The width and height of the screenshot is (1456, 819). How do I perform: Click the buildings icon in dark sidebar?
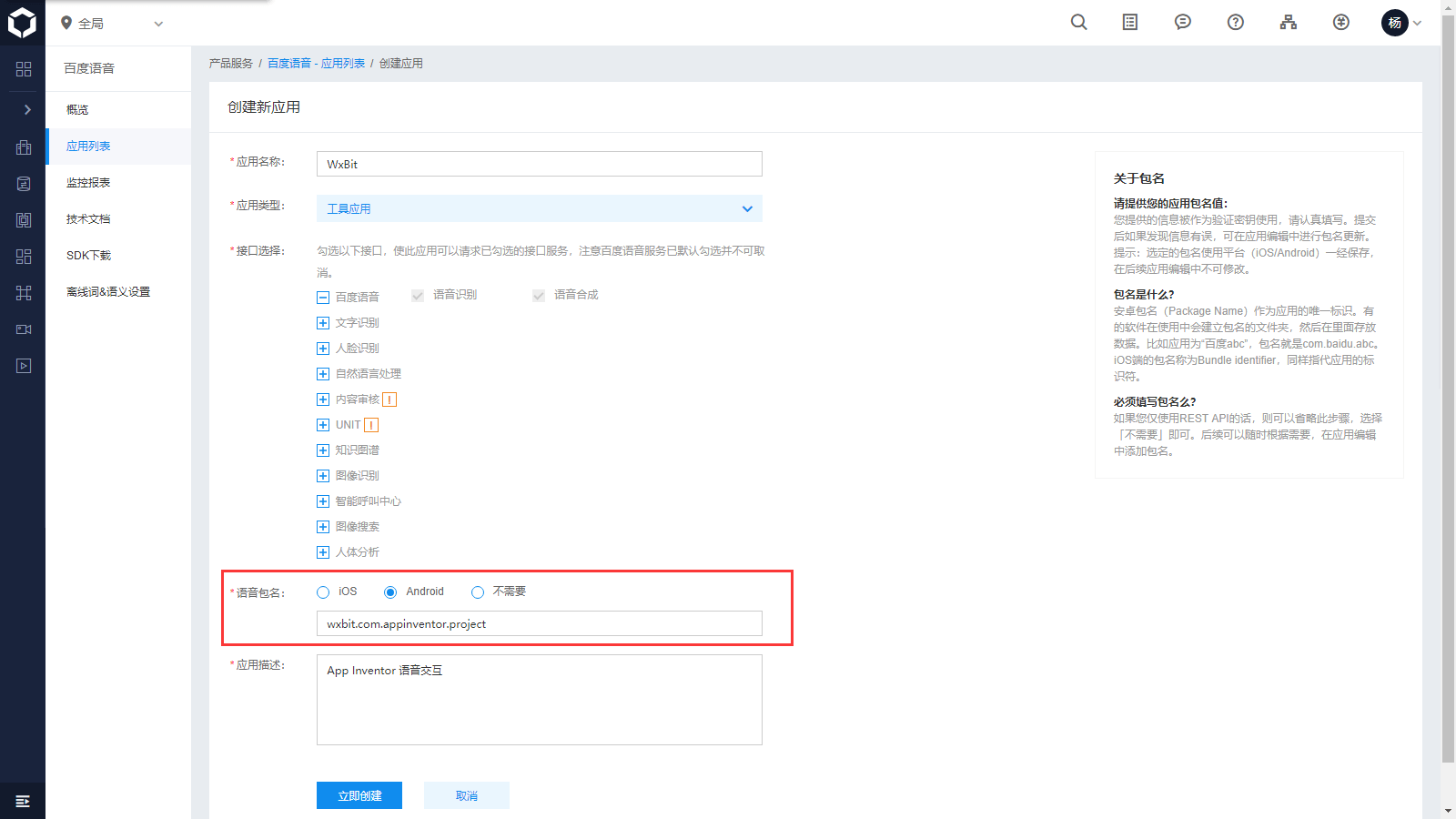[x=24, y=147]
